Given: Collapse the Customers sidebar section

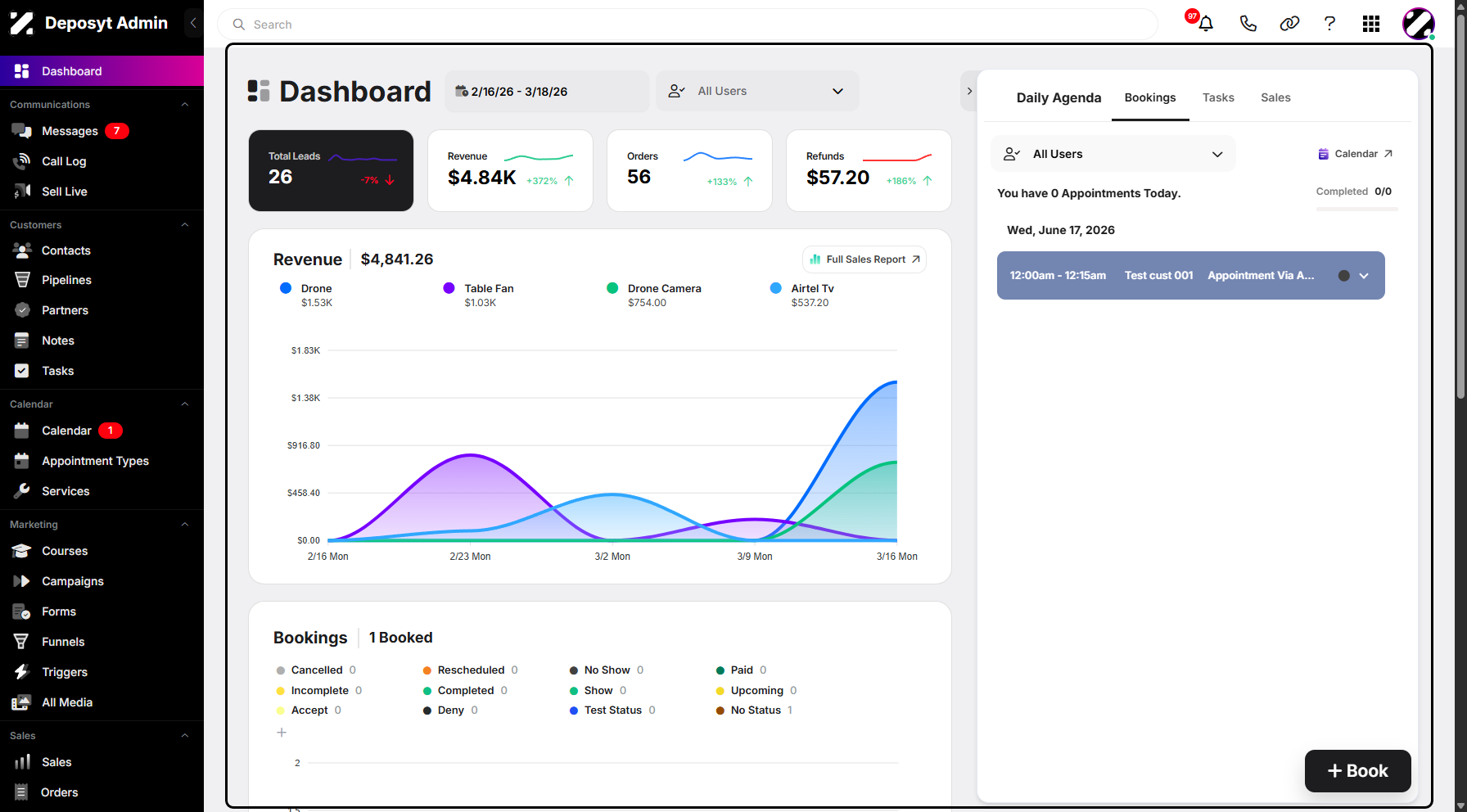Looking at the screenshot, I should point(185,225).
